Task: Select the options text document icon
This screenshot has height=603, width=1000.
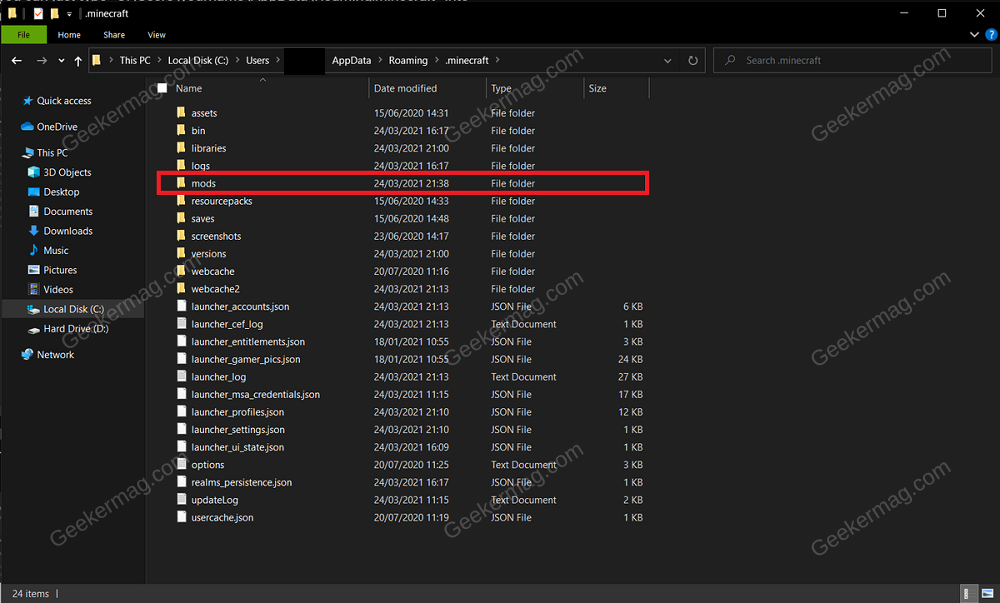Action: (x=182, y=464)
